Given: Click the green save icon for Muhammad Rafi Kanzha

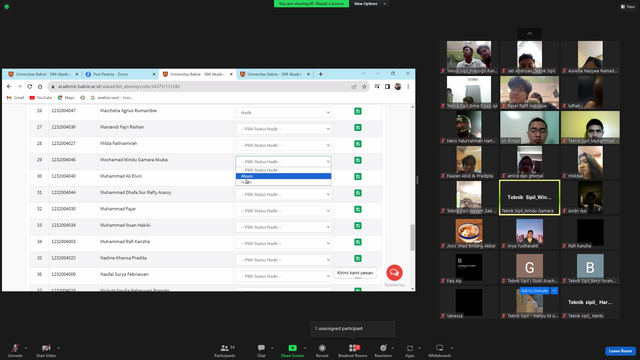Looking at the screenshot, I should (358, 242).
